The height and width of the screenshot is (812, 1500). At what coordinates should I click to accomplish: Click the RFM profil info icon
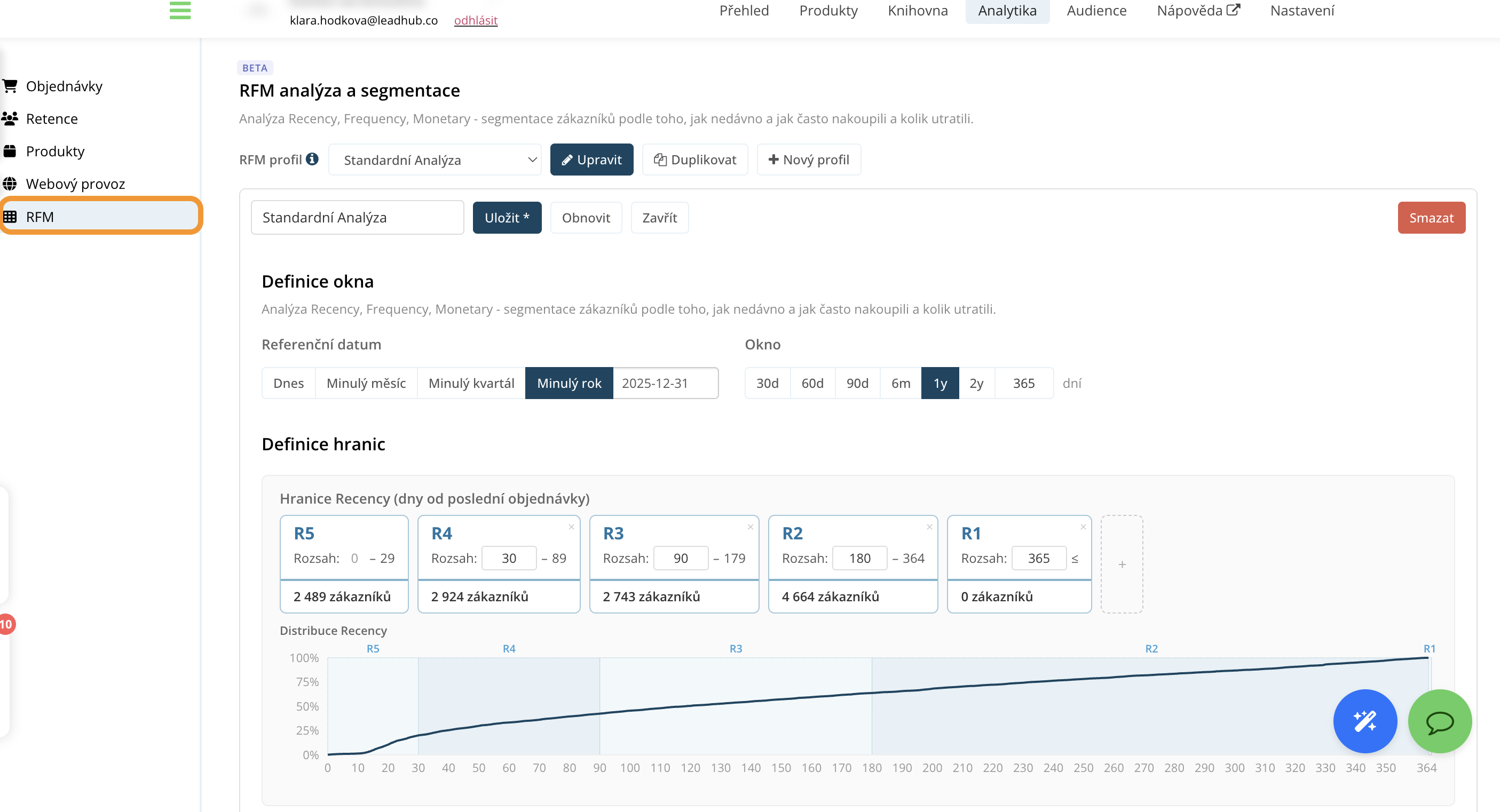(x=312, y=159)
